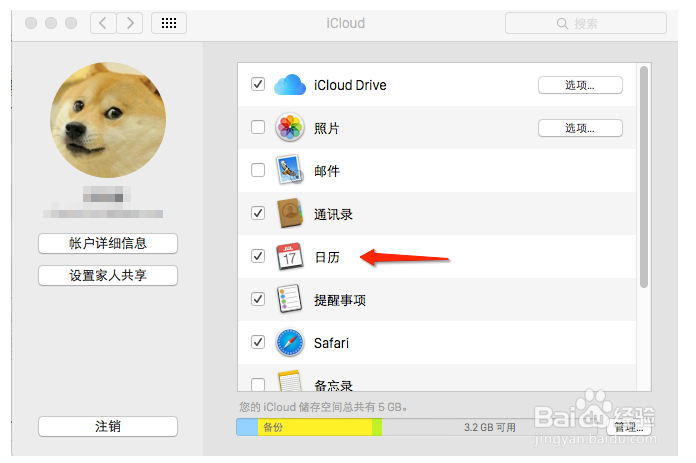Click the Safari label text

(x=331, y=343)
